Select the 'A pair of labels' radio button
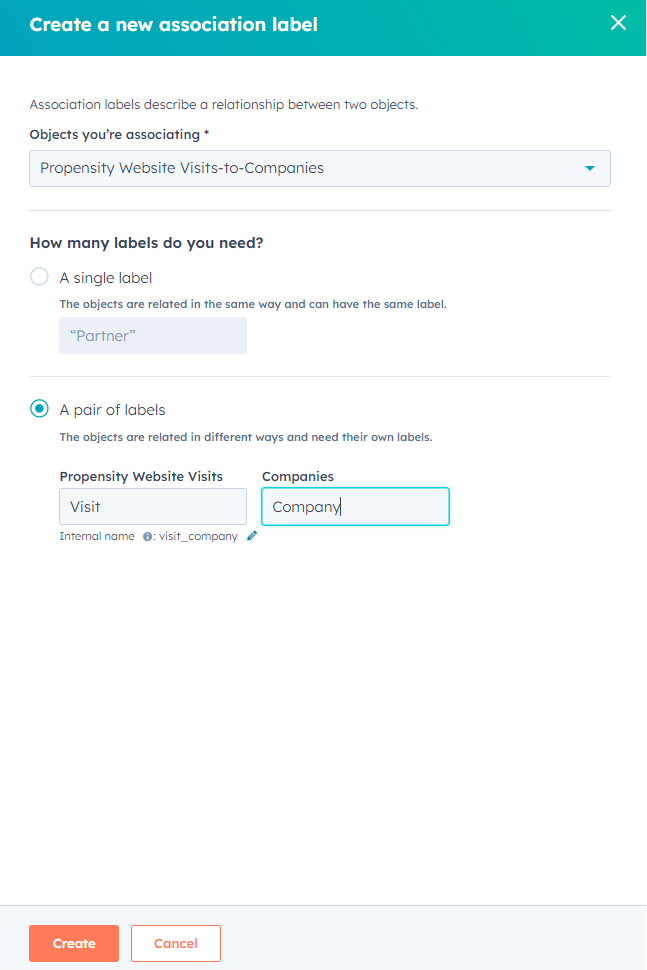The image size is (647, 970). (x=40, y=409)
